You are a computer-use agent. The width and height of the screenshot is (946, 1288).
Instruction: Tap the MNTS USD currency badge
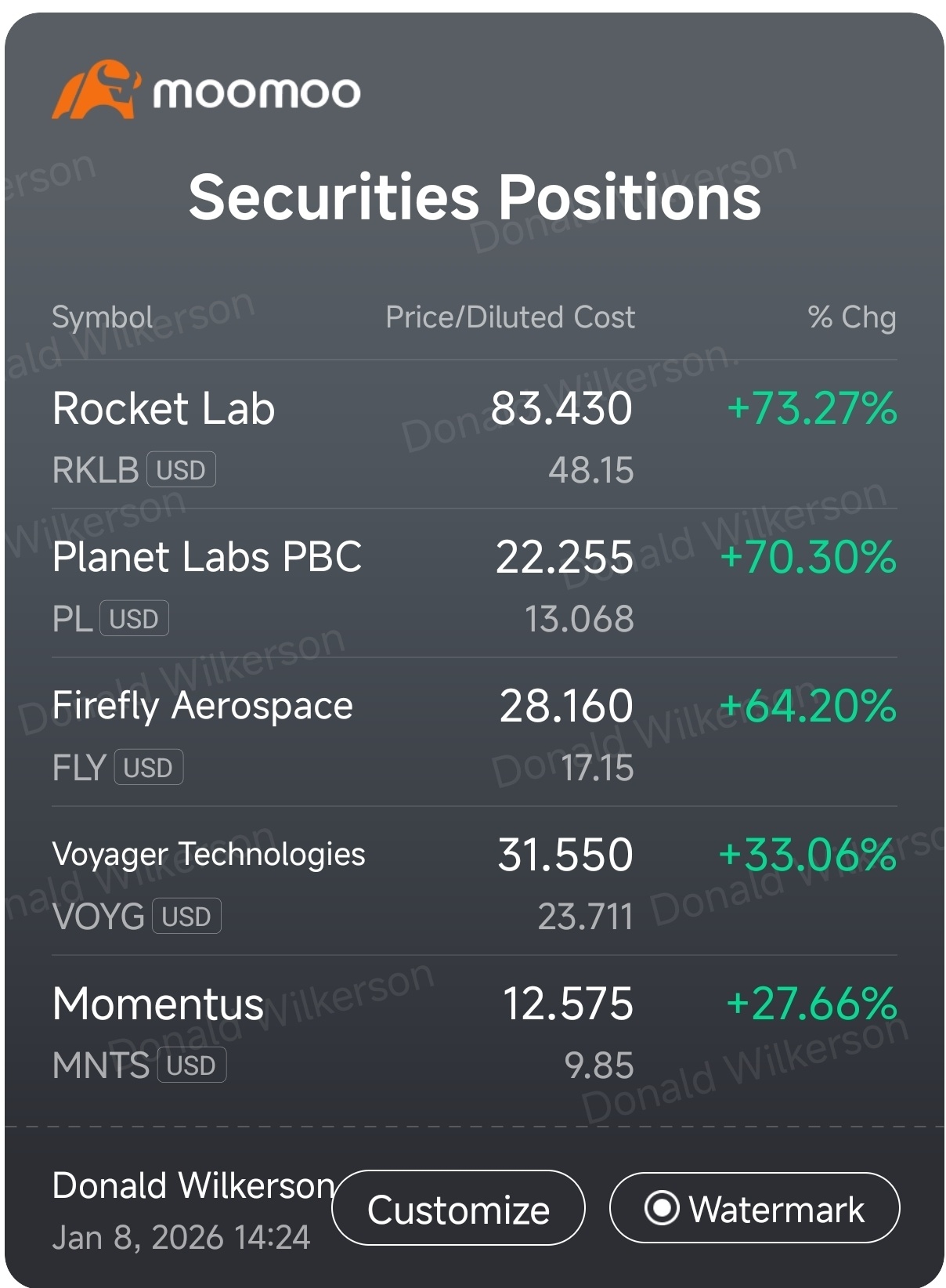click(x=192, y=1065)
